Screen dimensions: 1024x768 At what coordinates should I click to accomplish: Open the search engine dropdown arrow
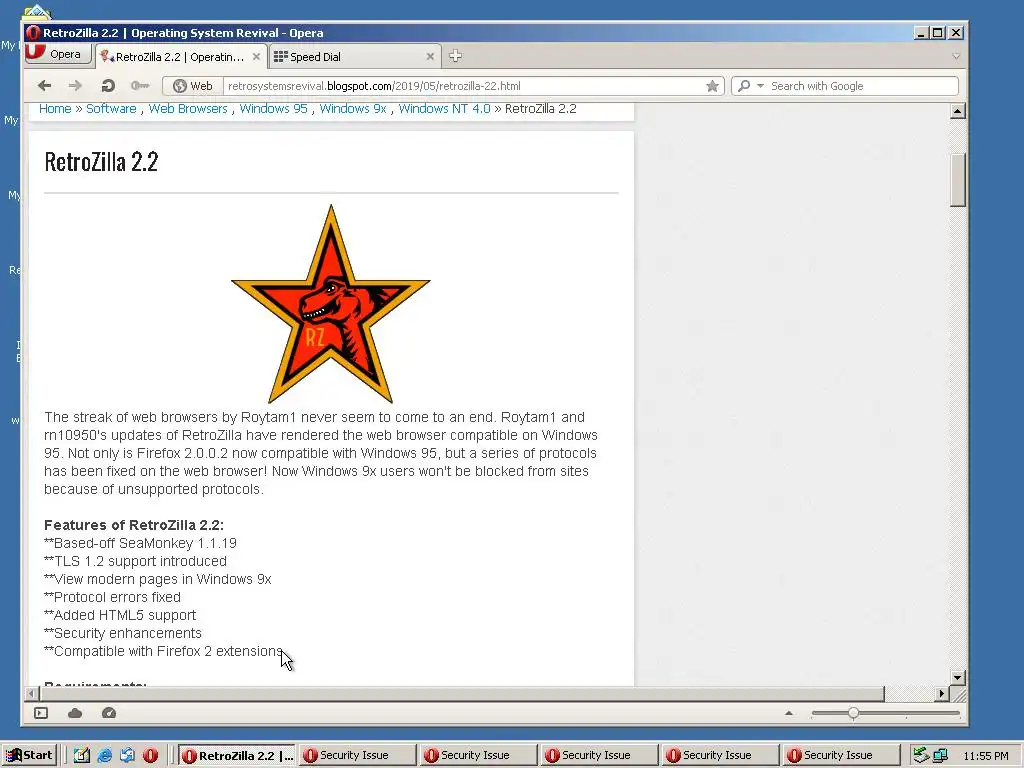(x=760, y=86)
